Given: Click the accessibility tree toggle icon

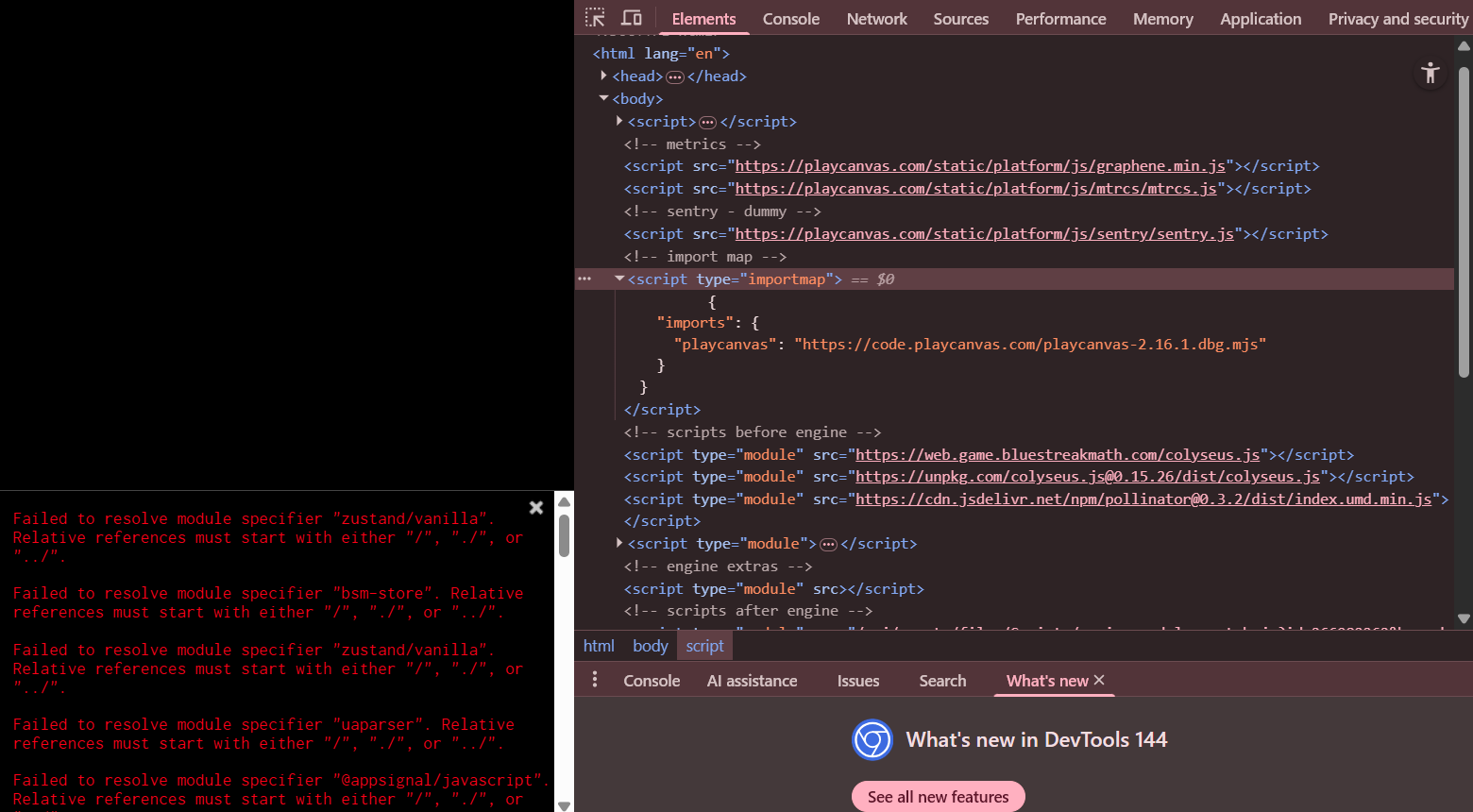Looking at the screenshot, I should (x=1430, y=73).
